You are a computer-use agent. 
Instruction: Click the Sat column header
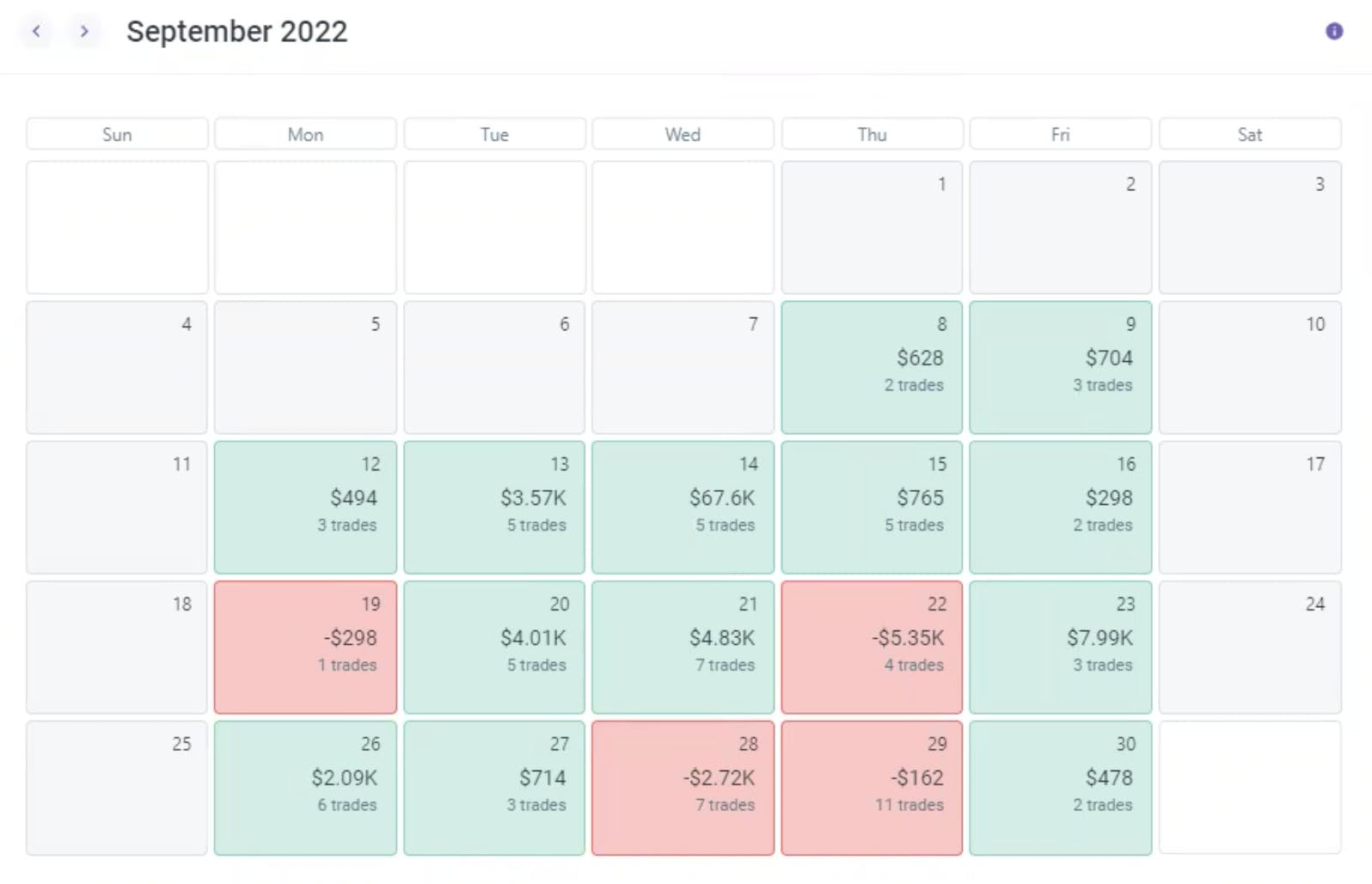click(1249, 134)
